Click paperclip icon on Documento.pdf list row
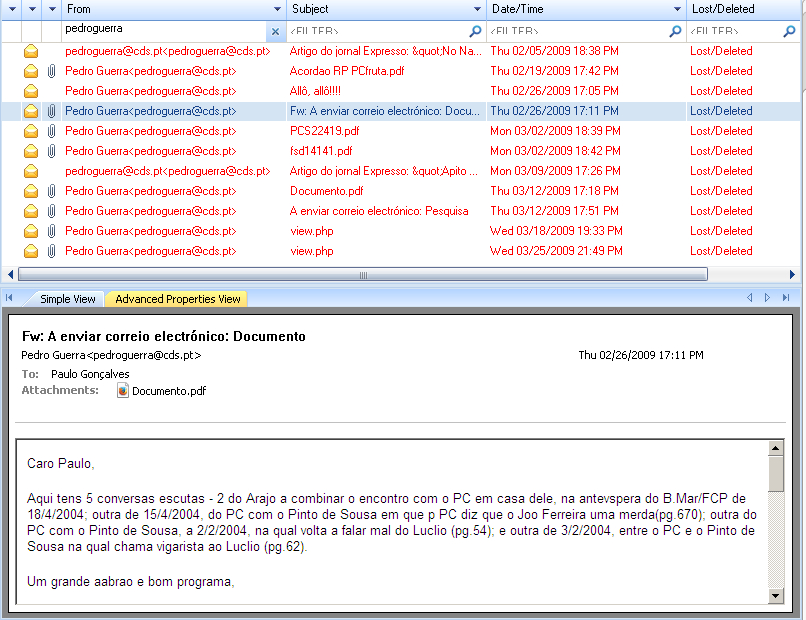 coord(51,191)
